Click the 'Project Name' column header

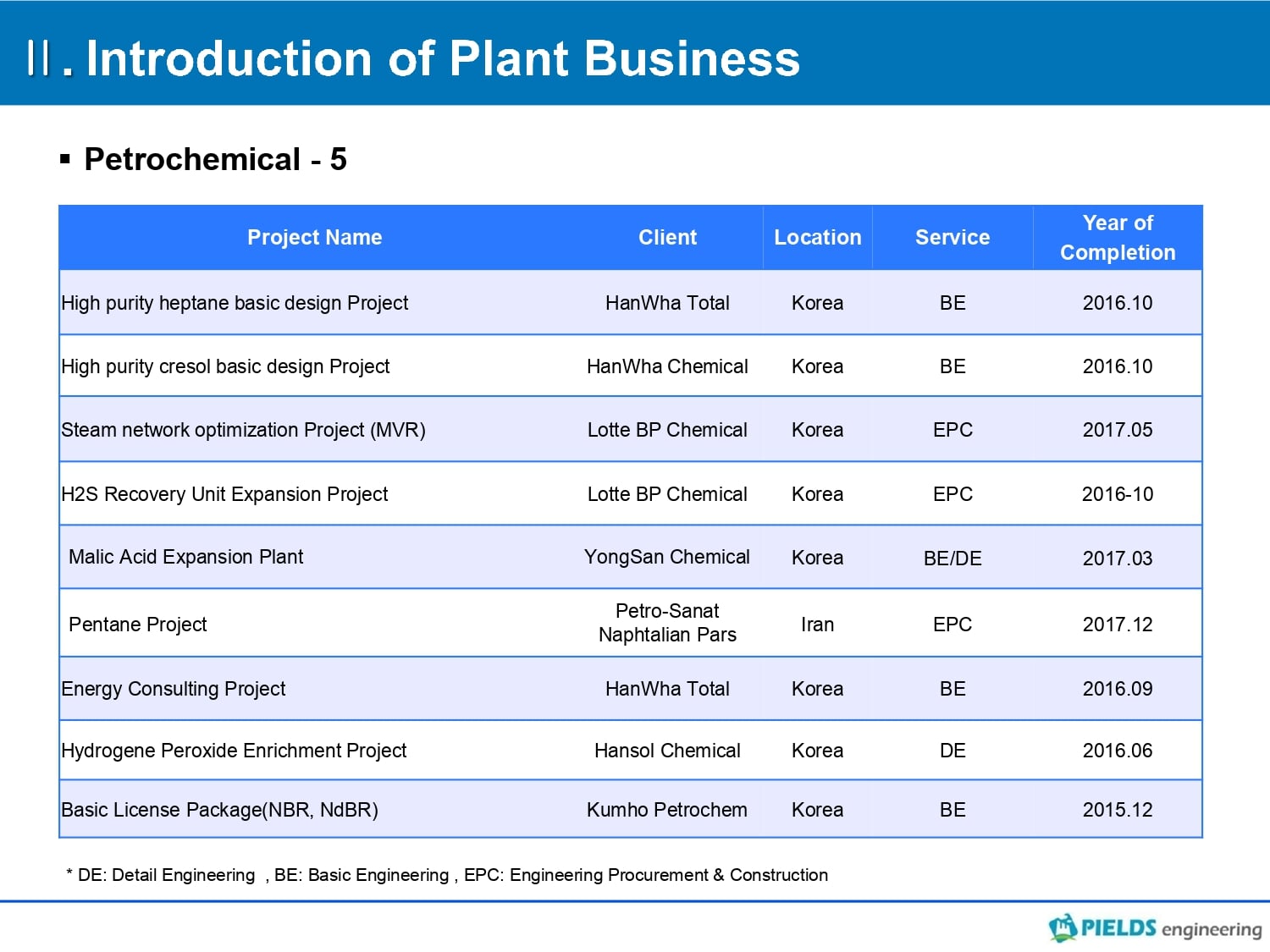click(x=315, y=238)
